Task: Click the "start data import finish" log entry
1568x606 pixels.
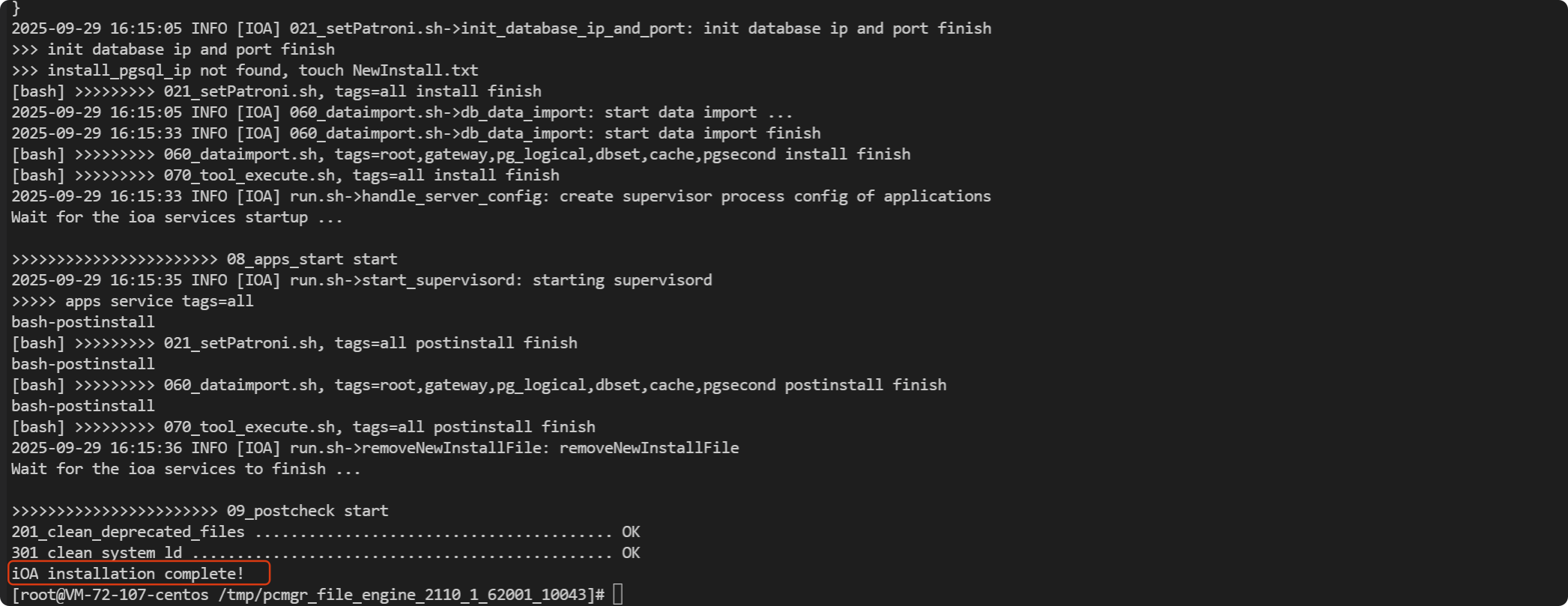Action: (416, 133)
